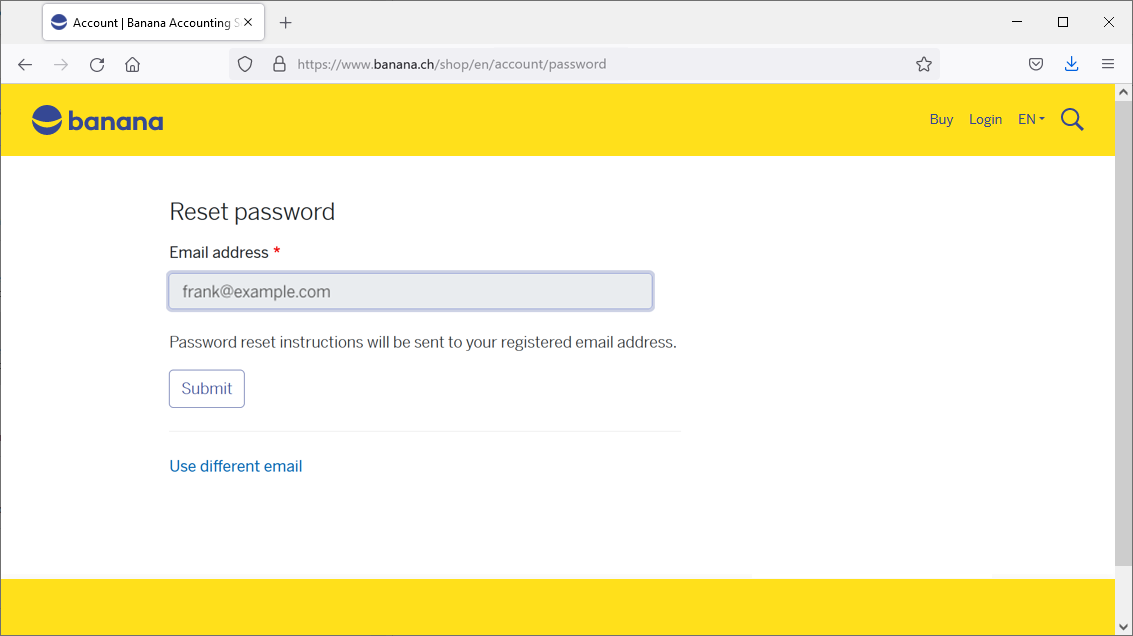Image resolution: width=1133 pixels, height=636 pixels.
Task: Click the Use different email link
Action: click(x=236, y=466)
